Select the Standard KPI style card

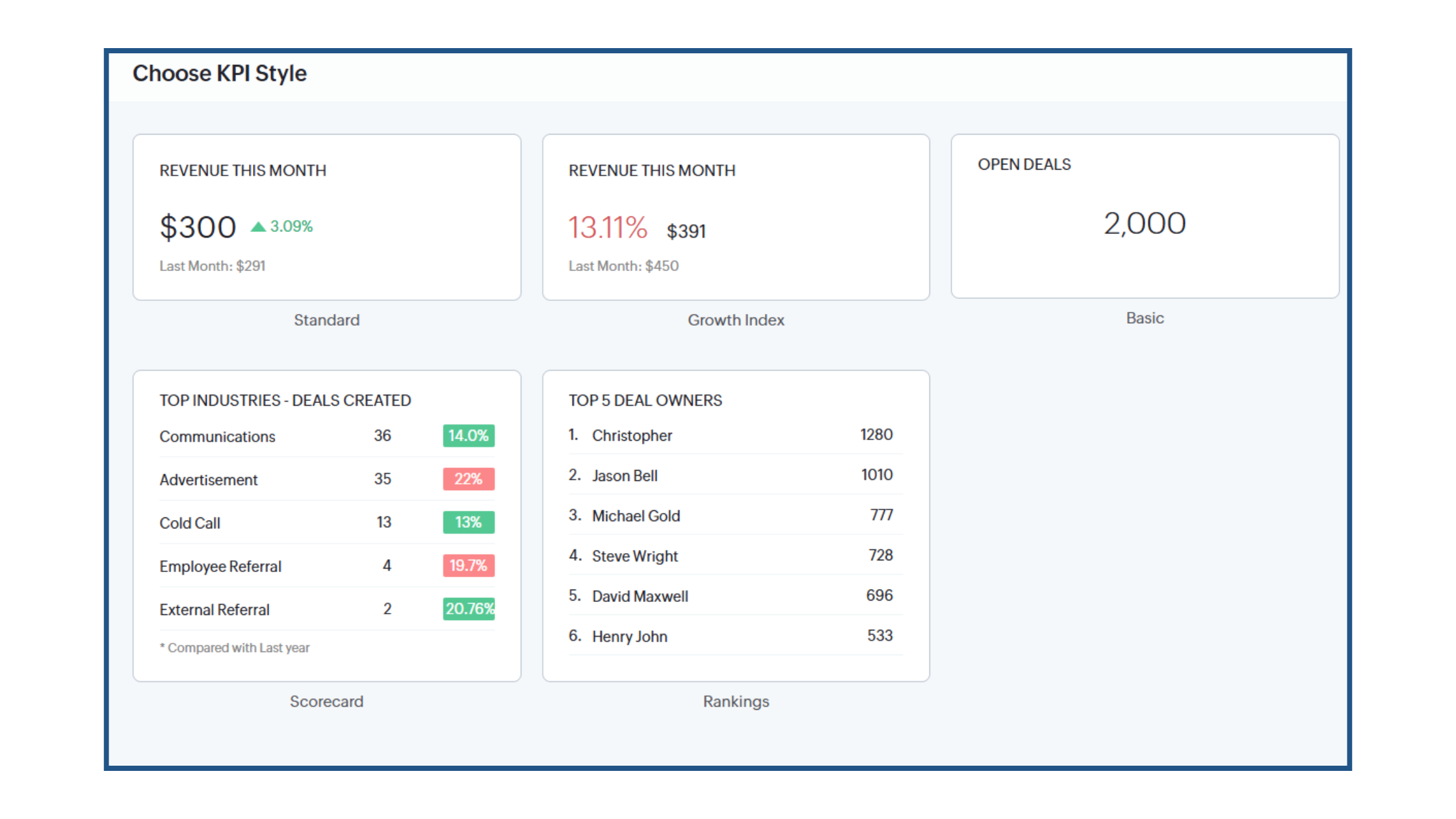click(x=327, y=217)
